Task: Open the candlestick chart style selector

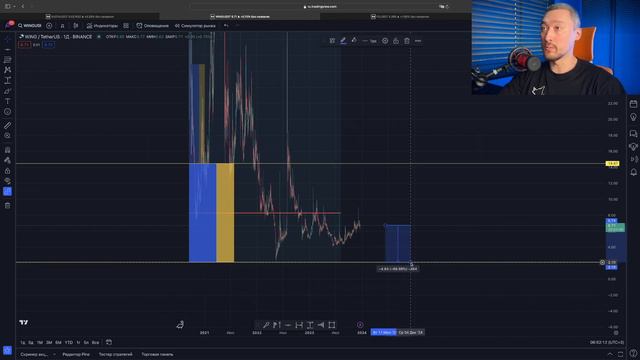Action: (x=76, y=26)
